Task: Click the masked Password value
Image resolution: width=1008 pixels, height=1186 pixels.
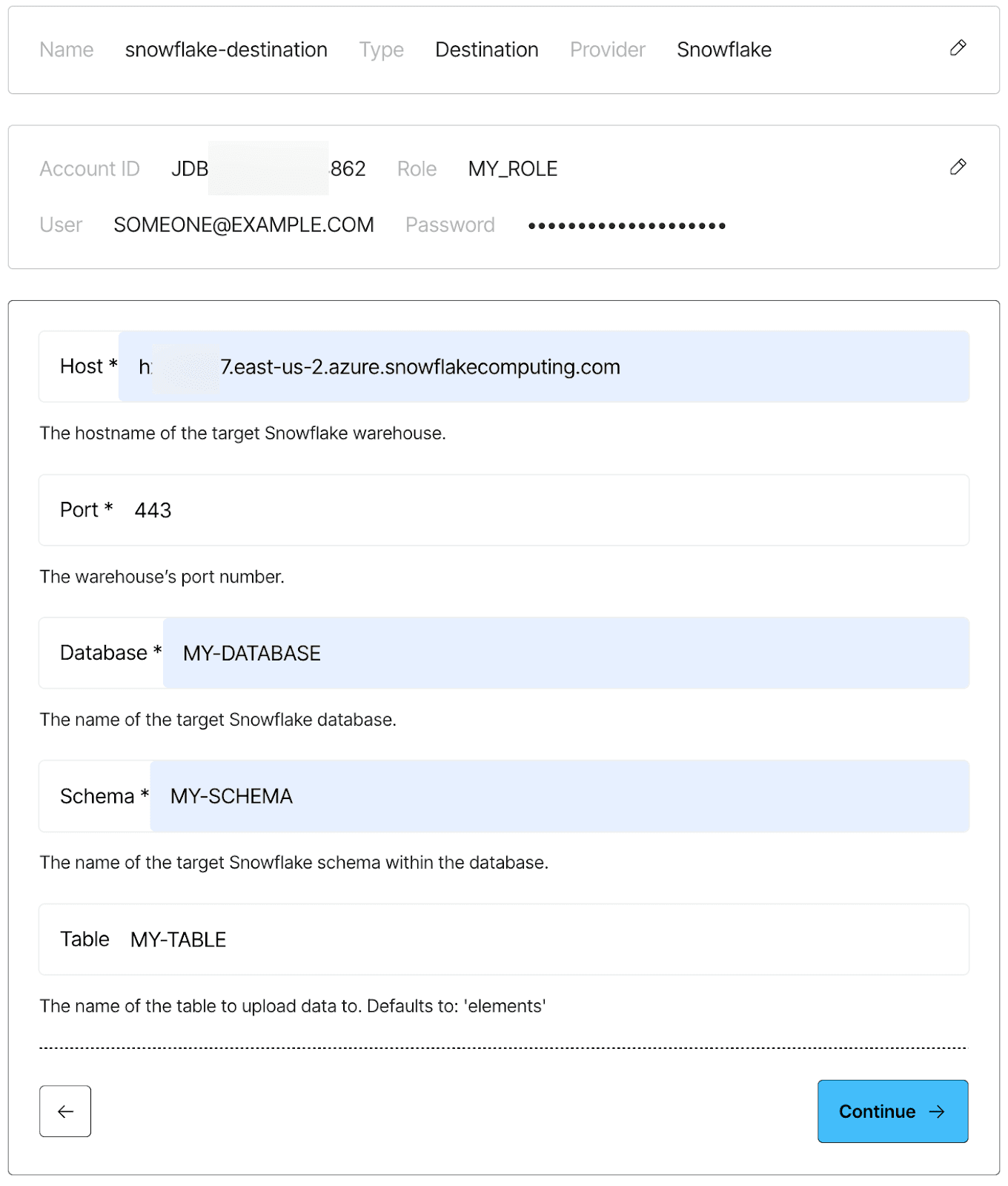Action: point(627,225)
